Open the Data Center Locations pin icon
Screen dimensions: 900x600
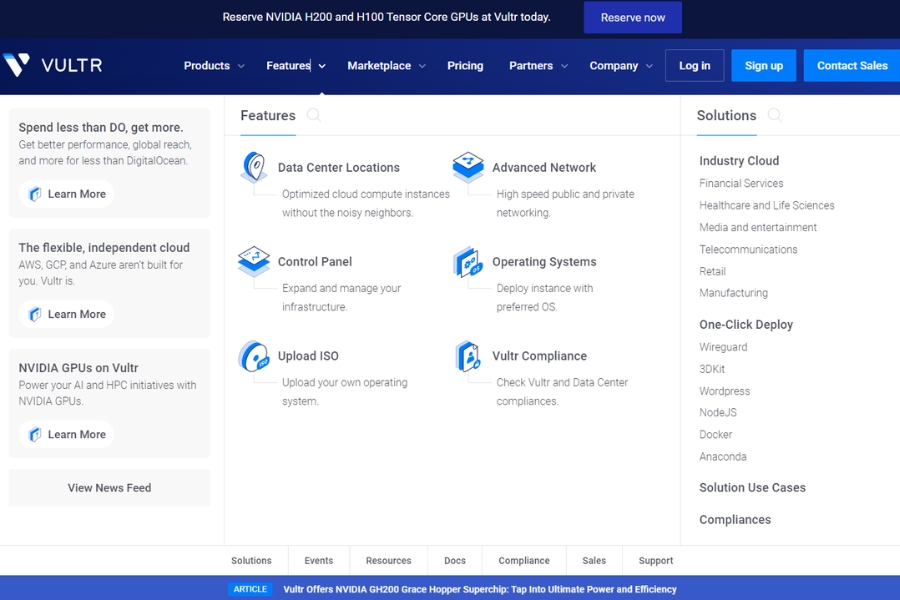[254, 167]
